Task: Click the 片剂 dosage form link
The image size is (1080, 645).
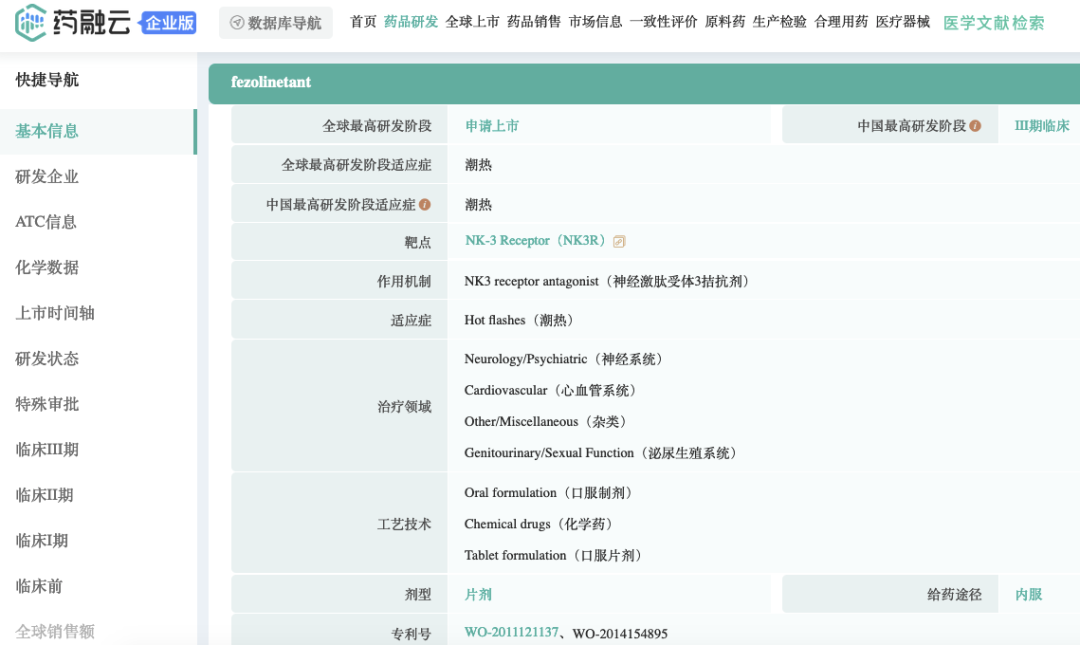Action: coord(478,594)
